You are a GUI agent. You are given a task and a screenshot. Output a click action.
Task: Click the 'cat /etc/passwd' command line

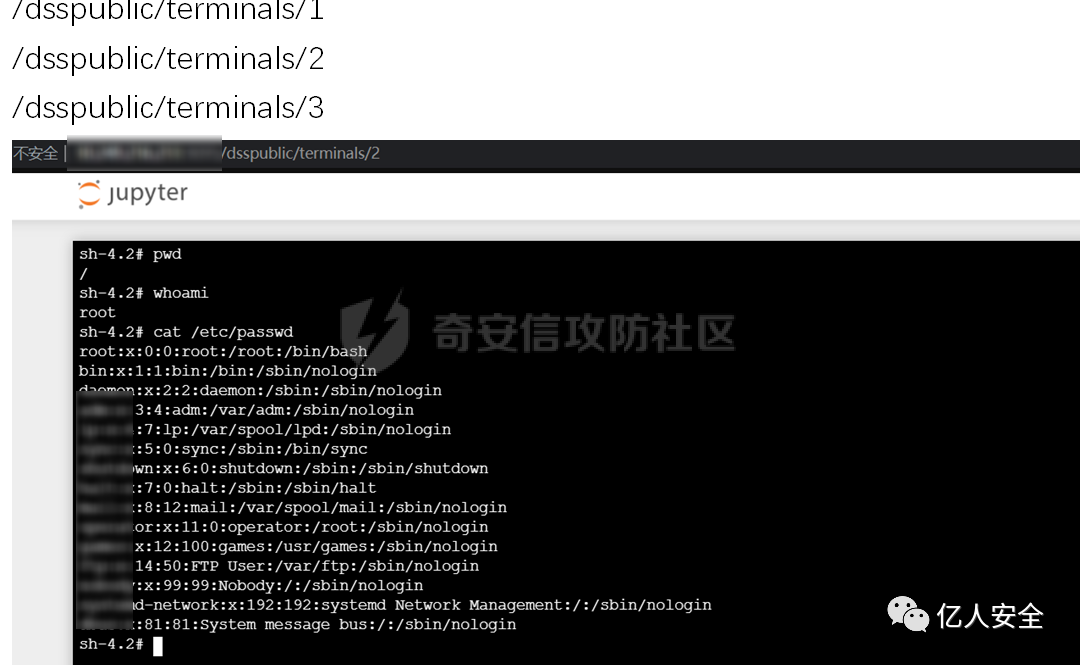186,332
